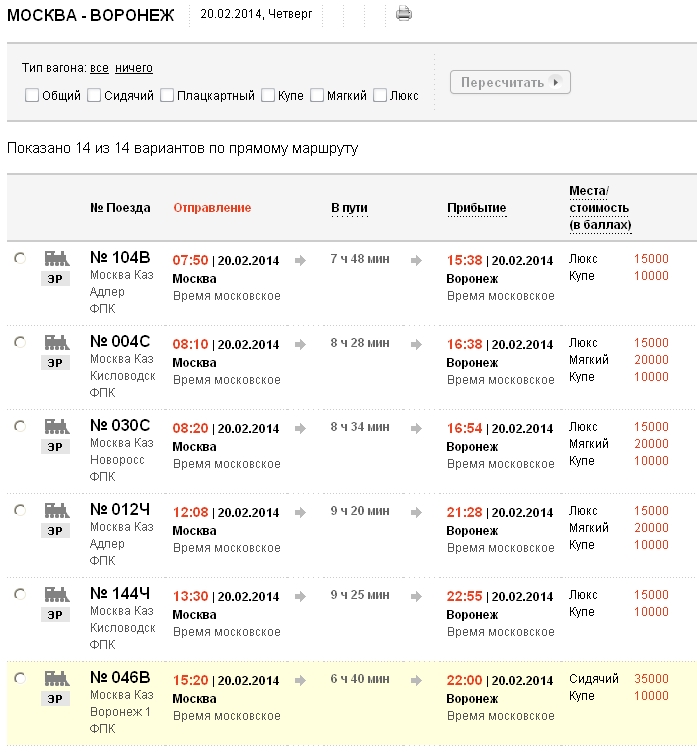Click the train icon for train 104В
The height and width of the screenshot is (752, 697).
pos(56,258)
